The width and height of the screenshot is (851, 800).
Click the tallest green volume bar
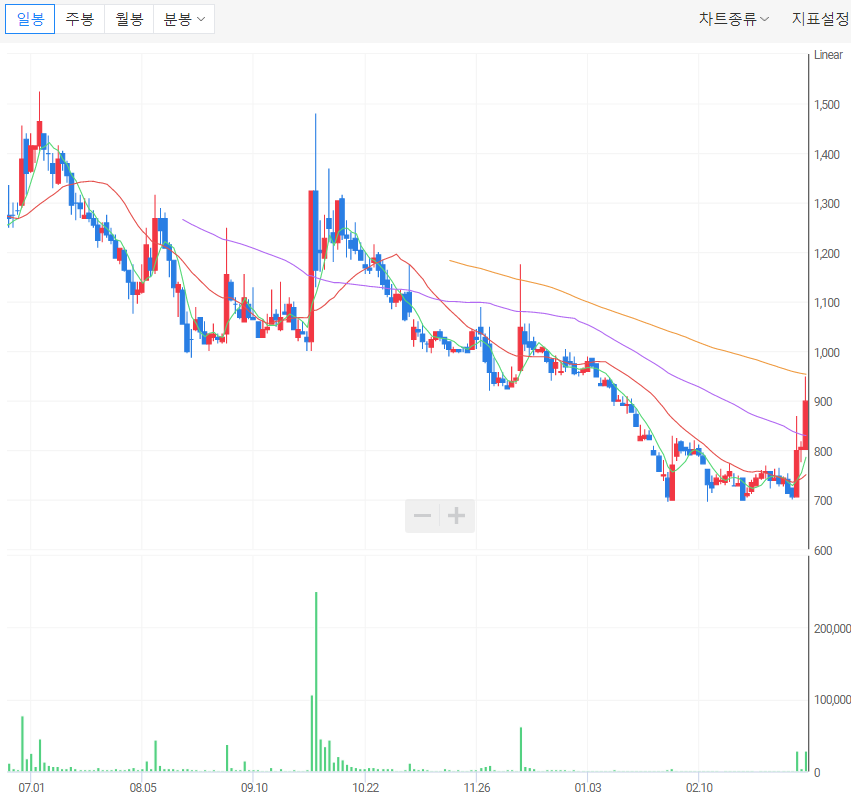coord(316,682)
